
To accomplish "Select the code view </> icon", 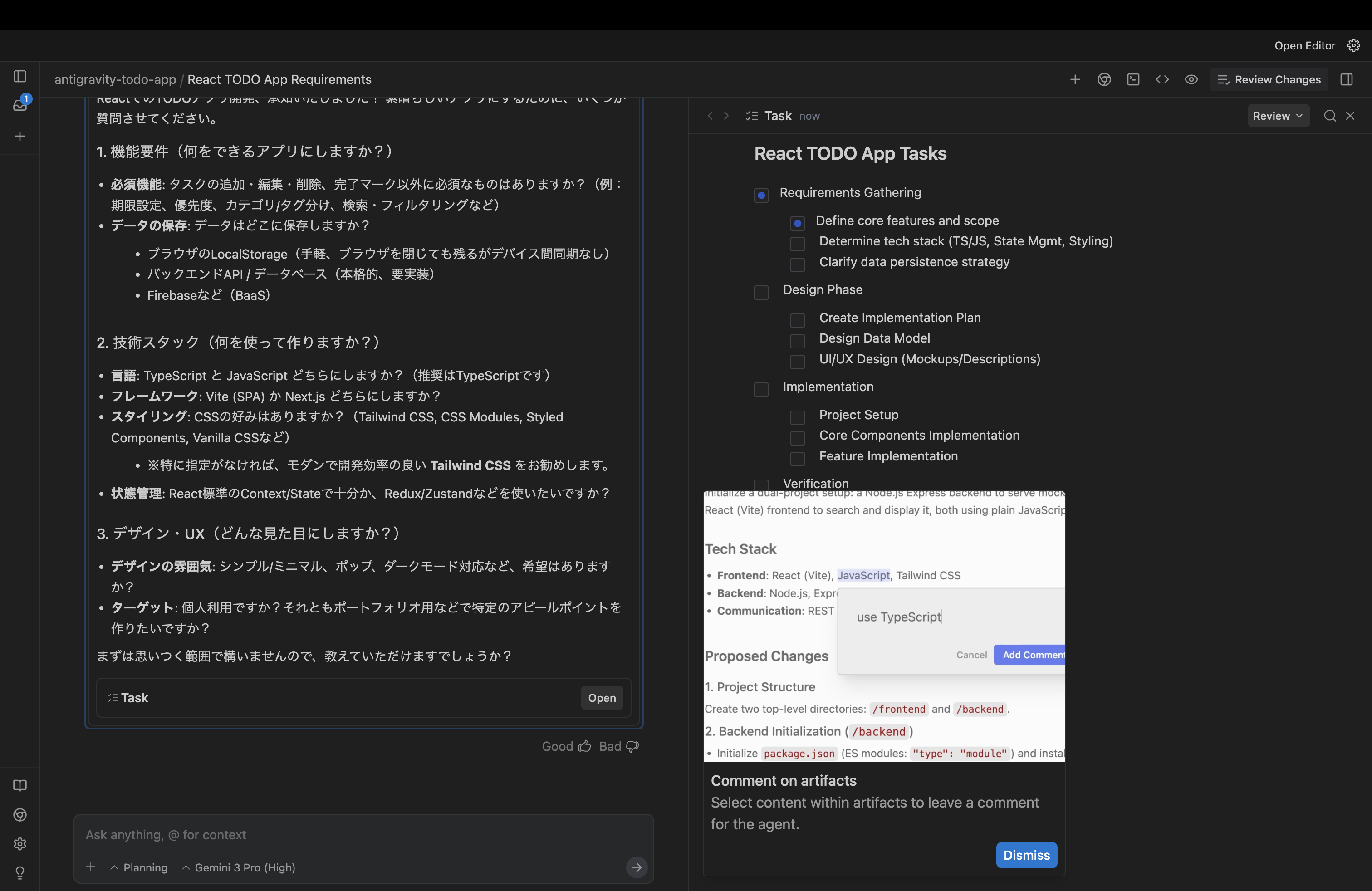I will pyautogui.click(x=1162, y=79).
